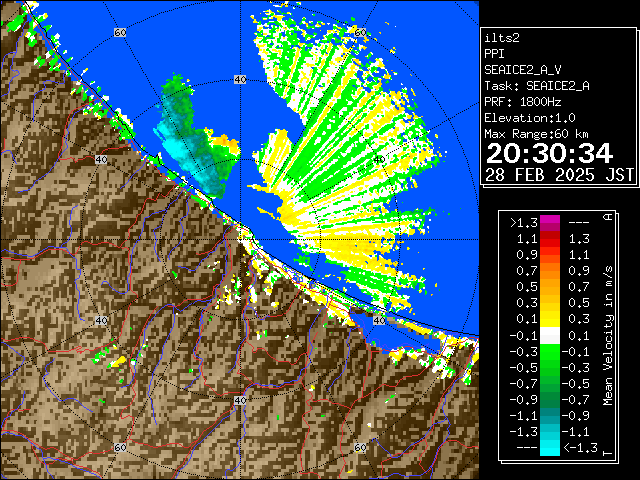
Task: Click the cyan swatch at the scale's end
Action: 550,448
